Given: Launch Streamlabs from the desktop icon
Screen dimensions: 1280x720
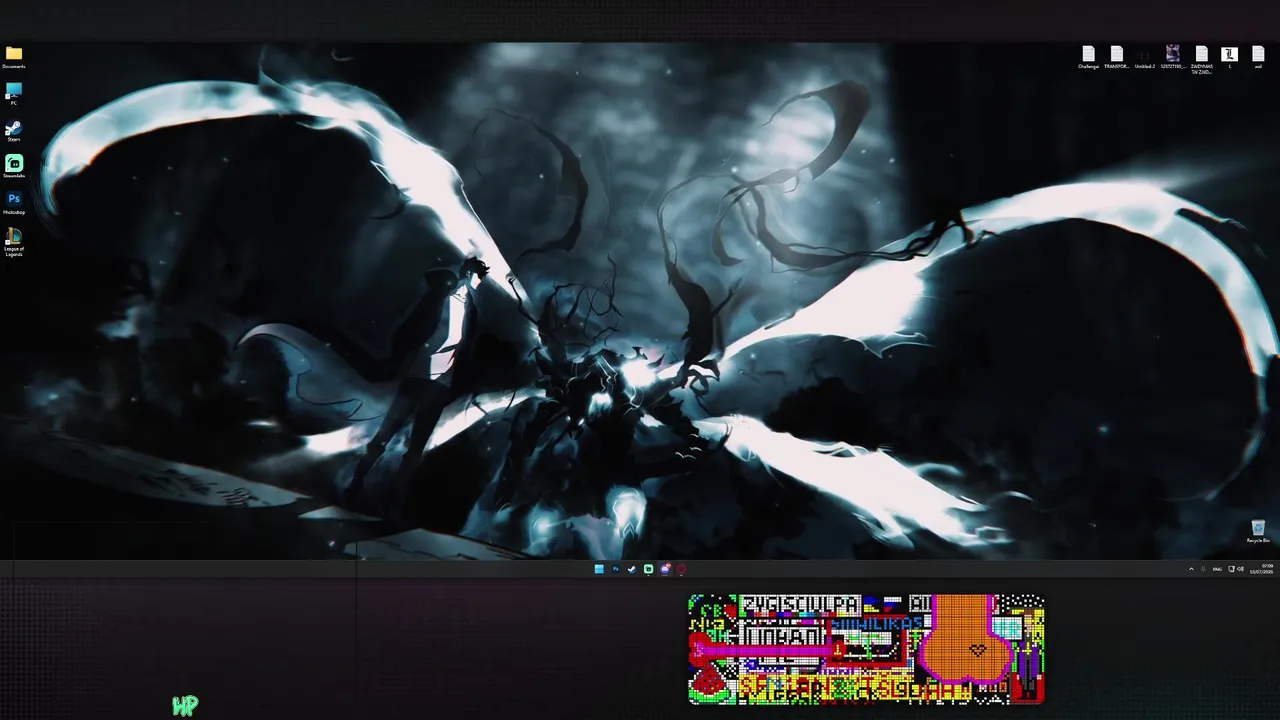Looking at the screenshot, I should (14, 166).
